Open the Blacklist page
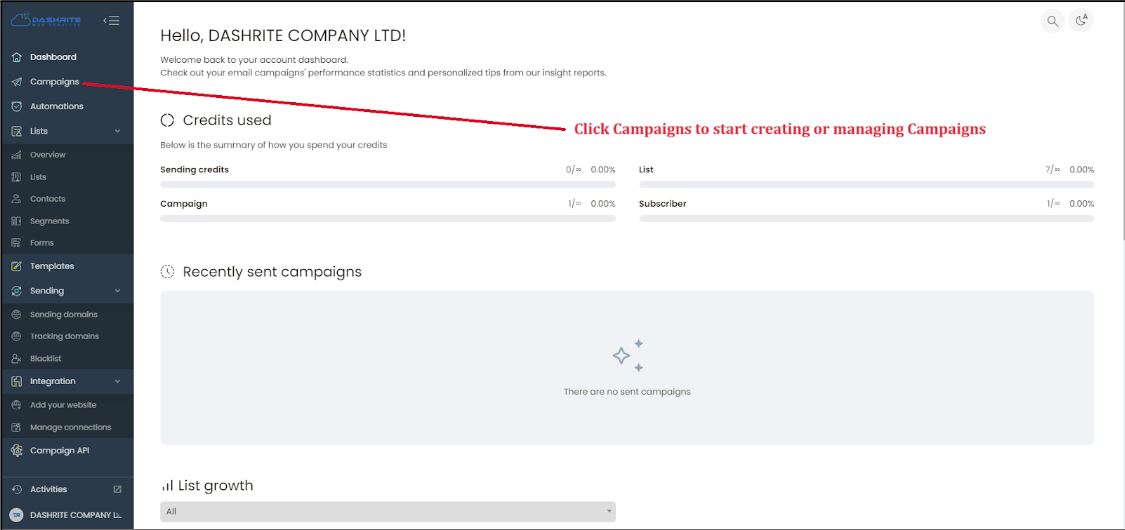The height and width of the screenshot is (530, 1125). tap(46, 359)
